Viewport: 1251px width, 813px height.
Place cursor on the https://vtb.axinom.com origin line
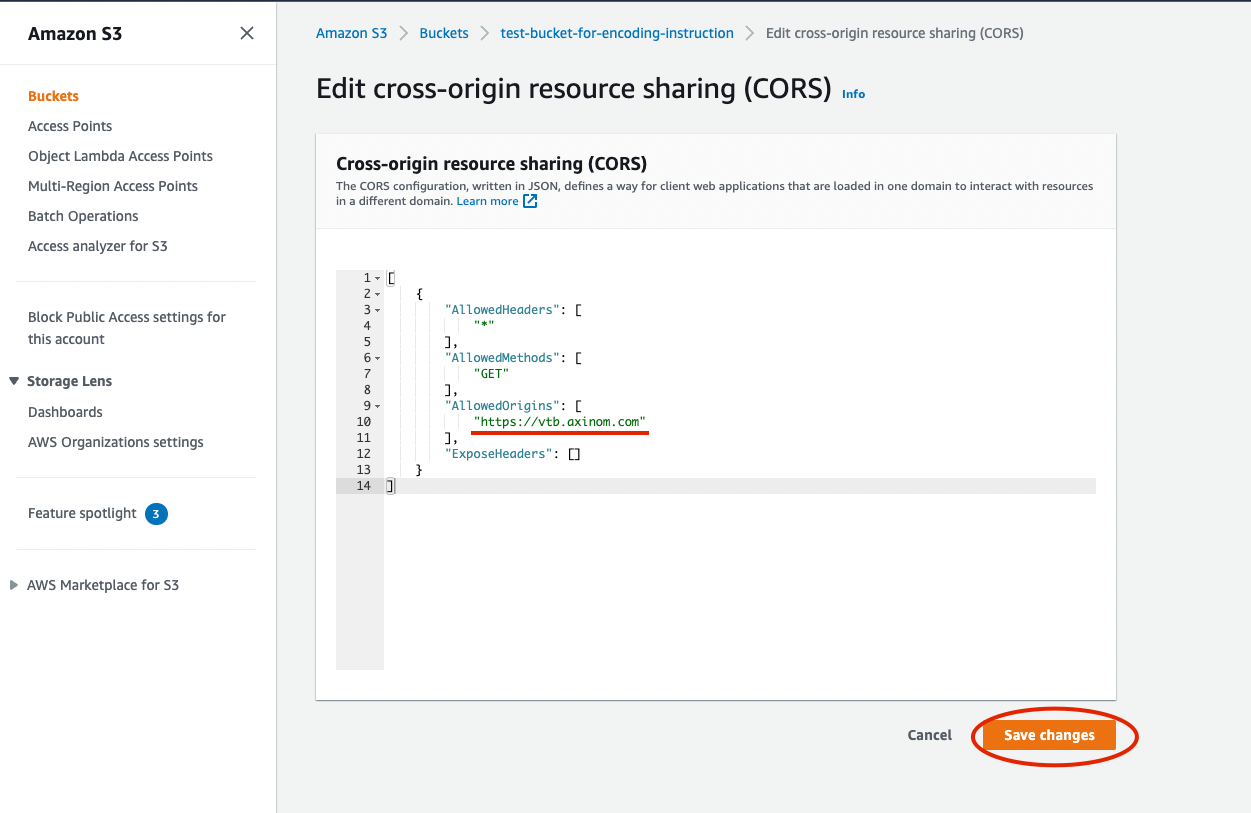click(x=560, y=422)
